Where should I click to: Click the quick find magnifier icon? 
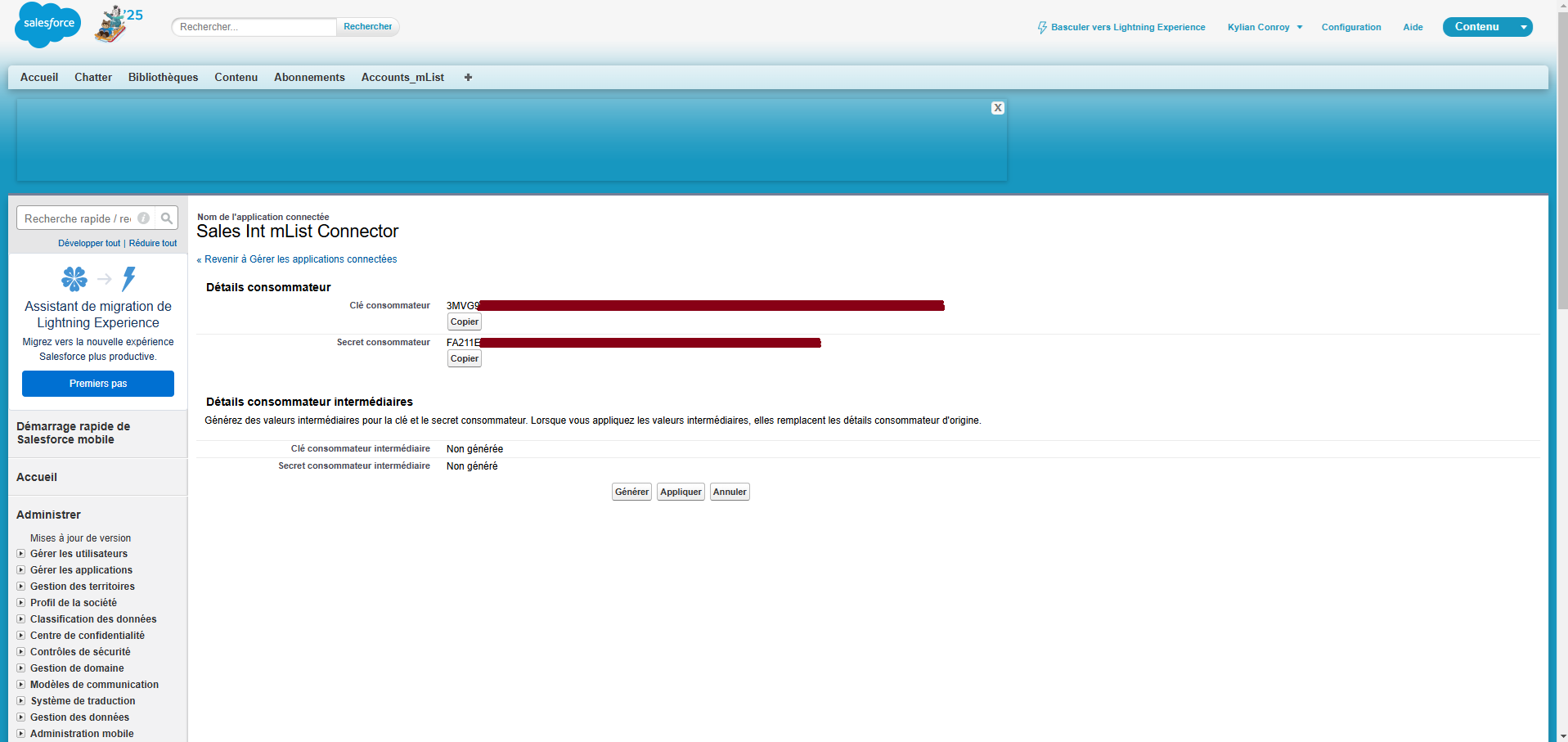coord(167,218)
